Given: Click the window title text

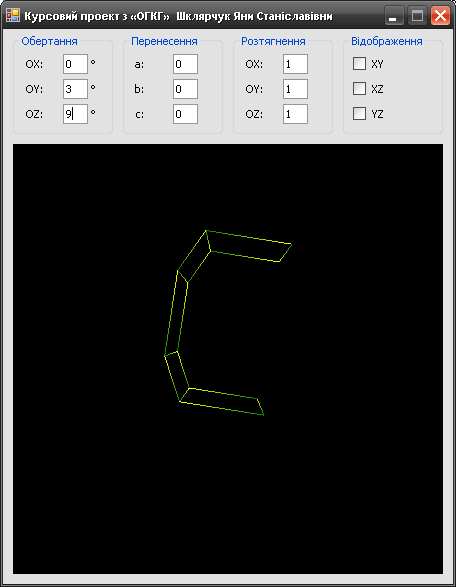Looking at the screenshot, I should [x=178, y=16].
